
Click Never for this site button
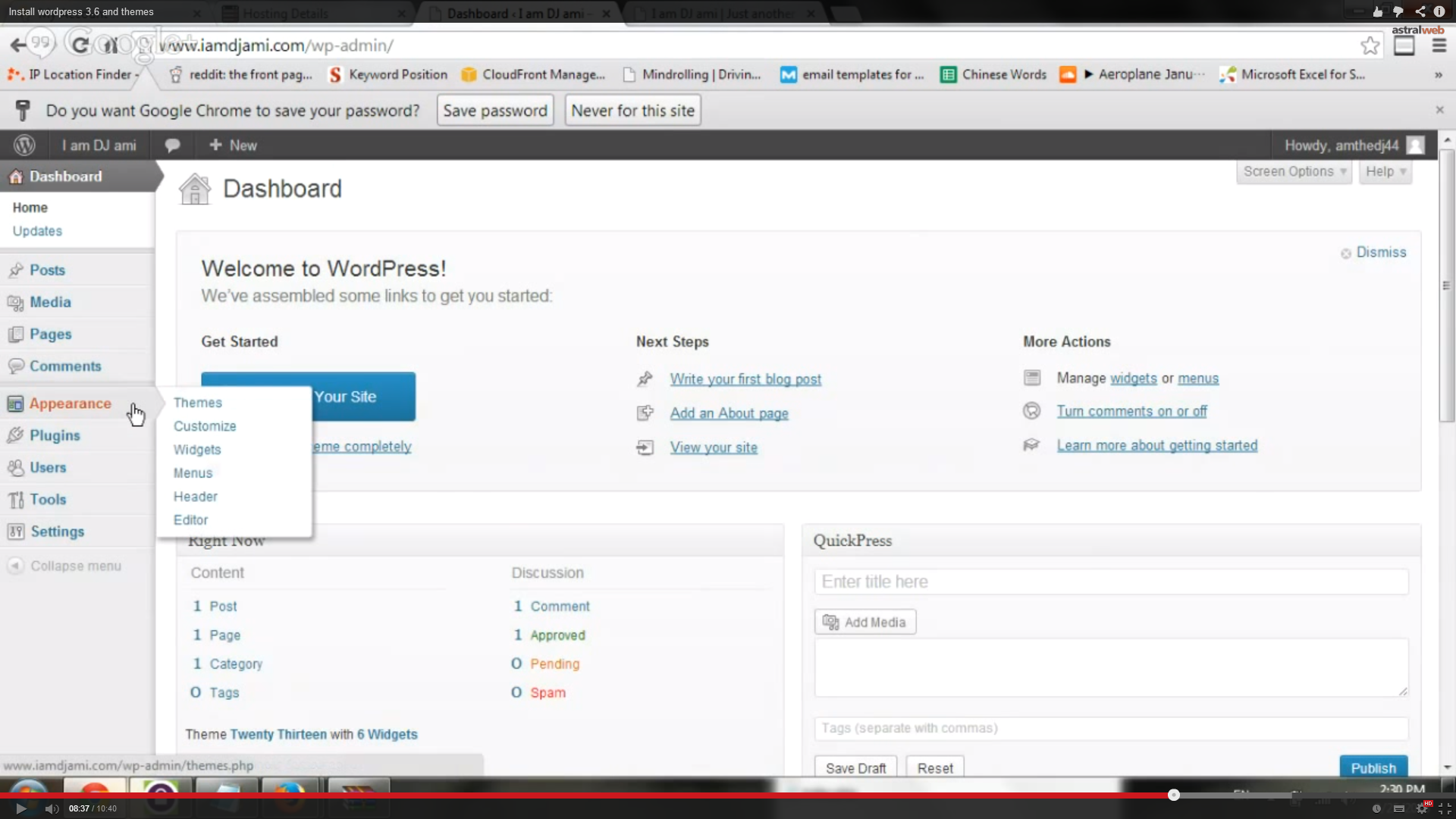(632, 110)
